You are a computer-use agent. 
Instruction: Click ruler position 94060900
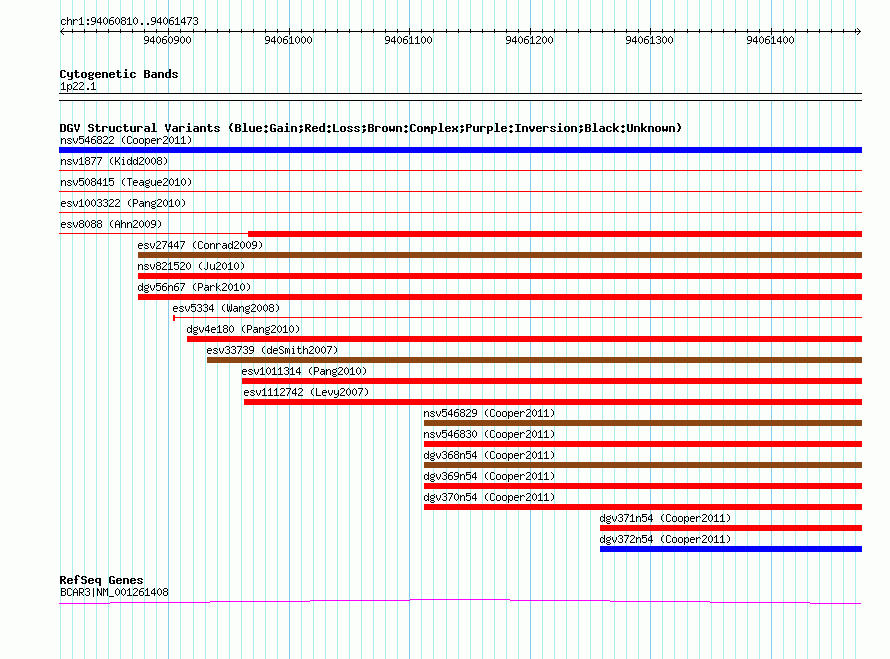click(167, 40)
